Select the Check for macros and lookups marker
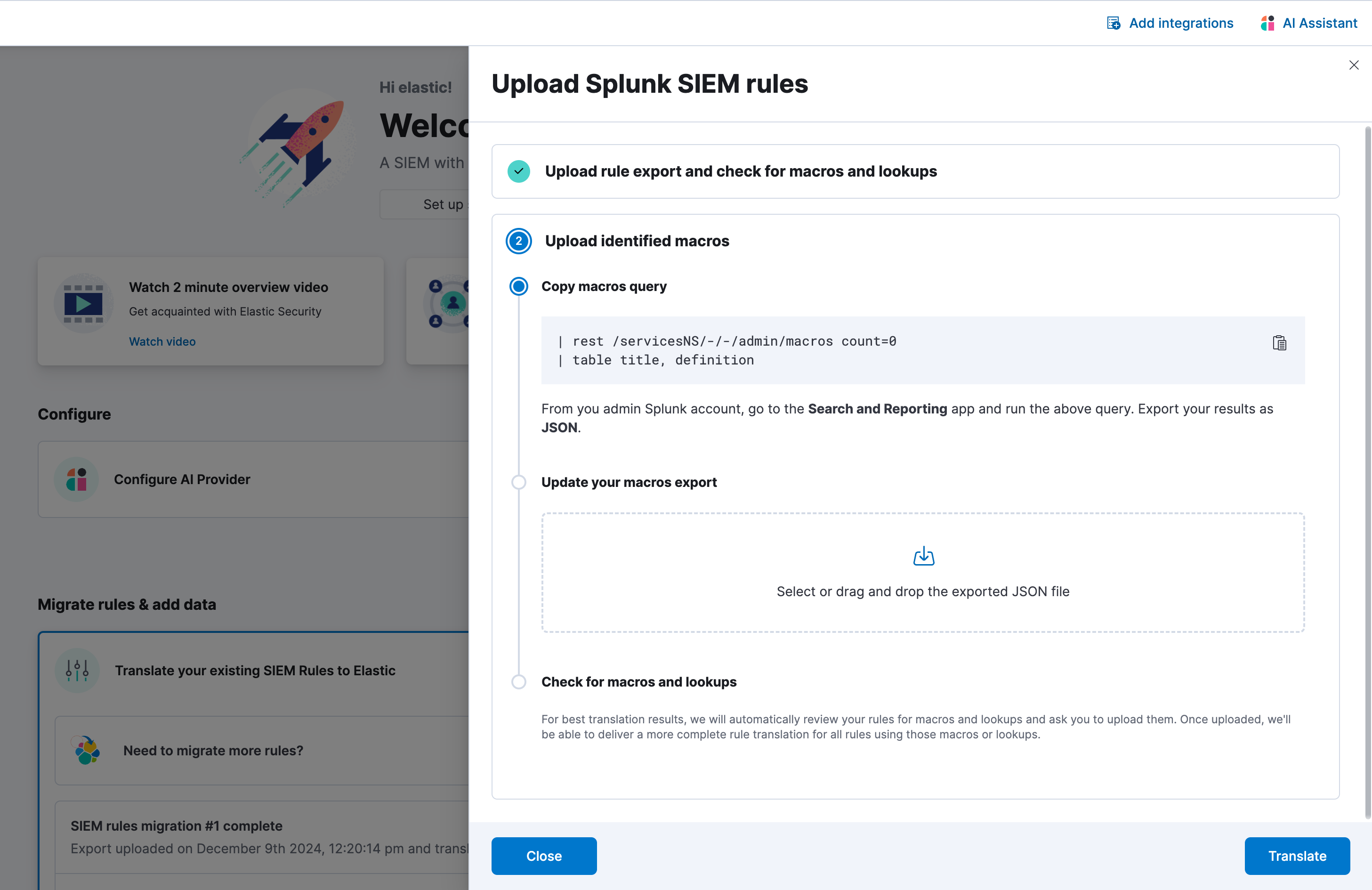This screenshot has width=1372, height=890. point(518,681)
